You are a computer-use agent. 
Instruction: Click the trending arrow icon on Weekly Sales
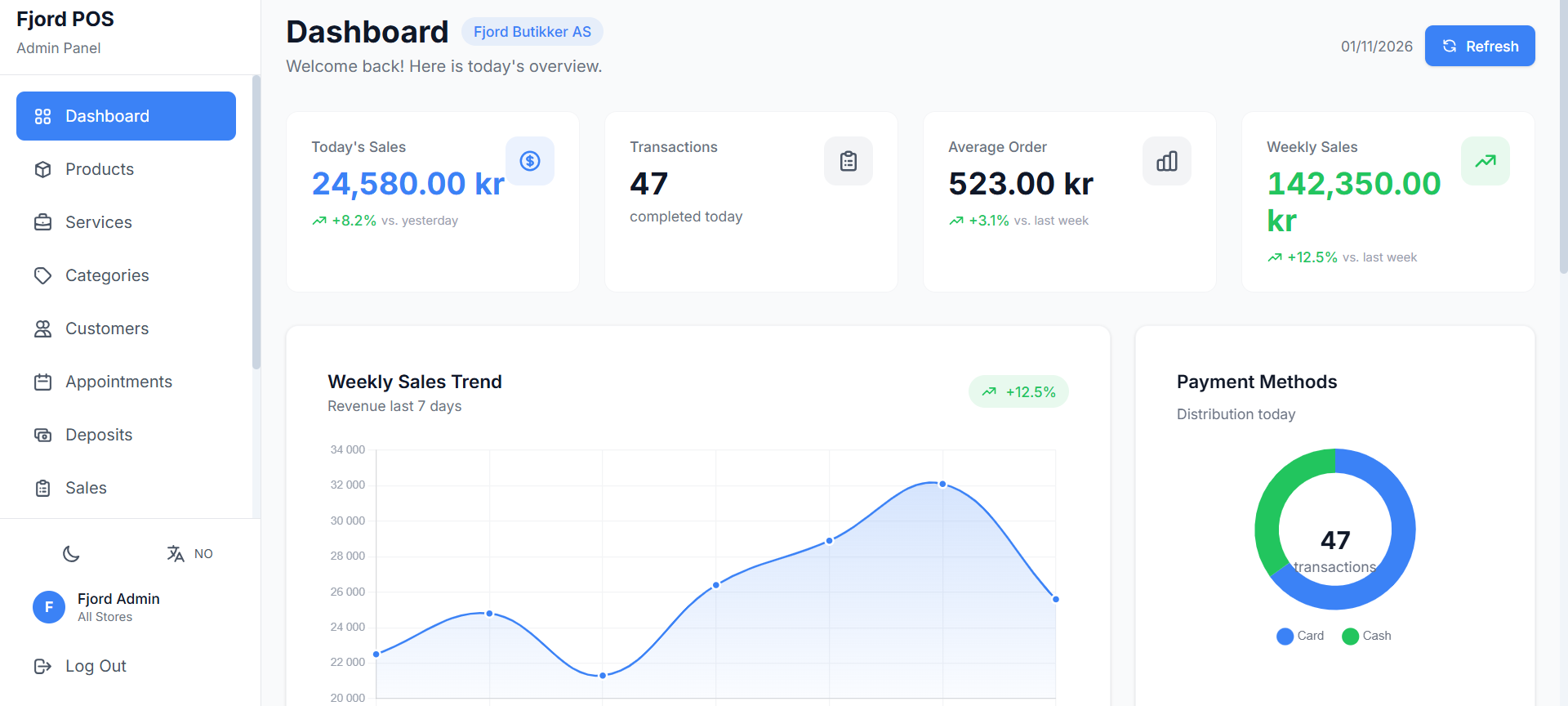point(1485,161)
